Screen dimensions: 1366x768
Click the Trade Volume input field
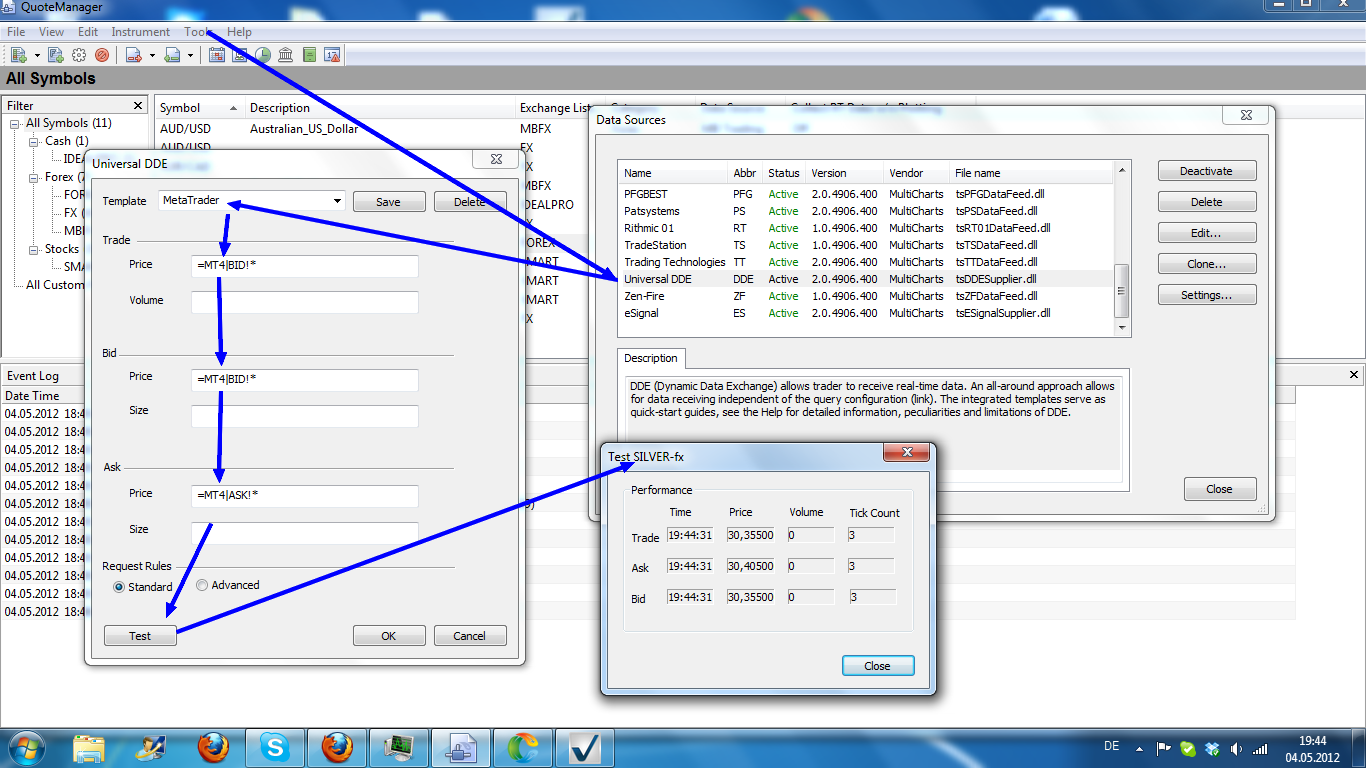click(x=304, y=302)
